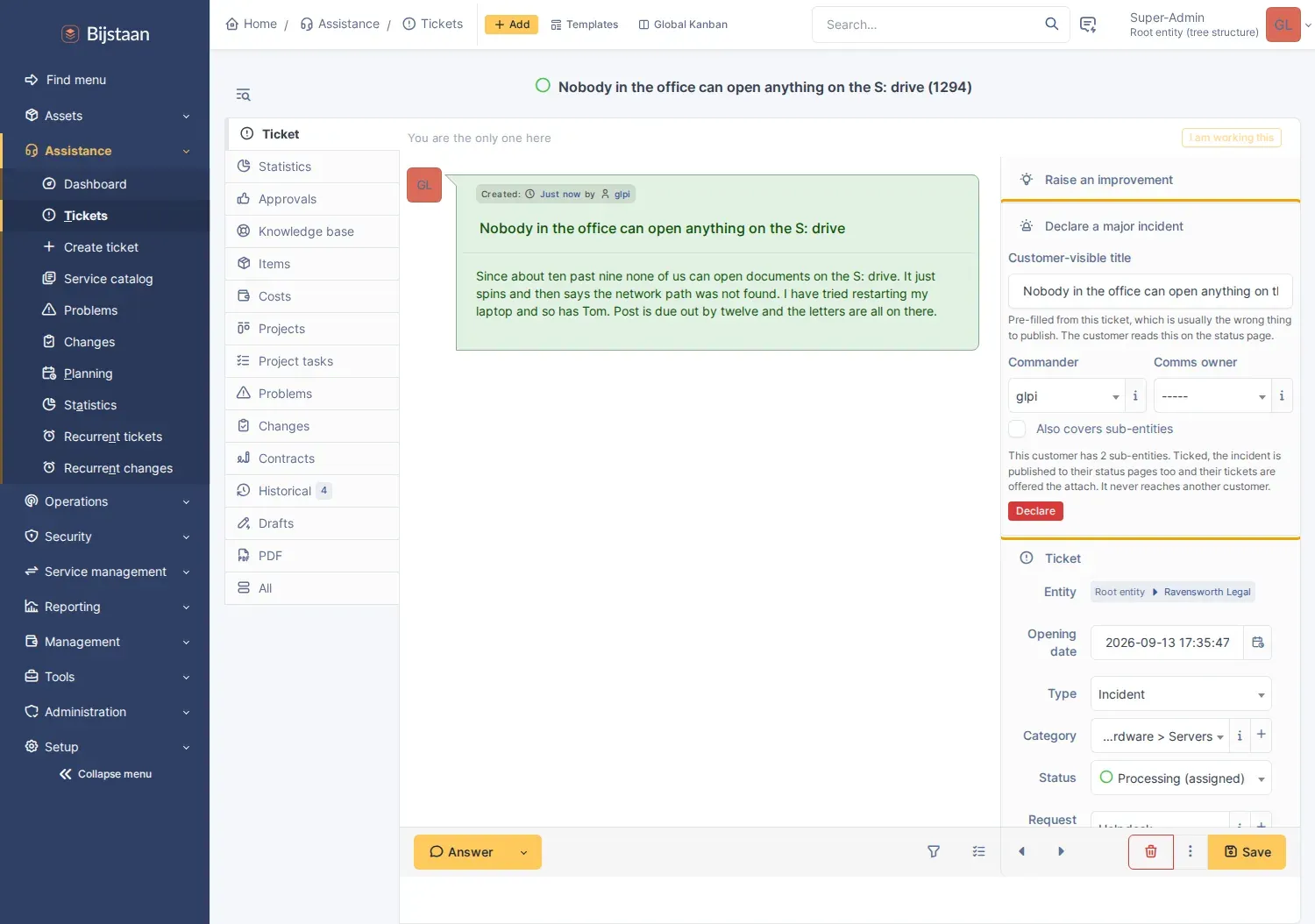This screenshot has width=1315, height=924.
Task: Click the plus icon next to Category
Action: click(1261, 735)
